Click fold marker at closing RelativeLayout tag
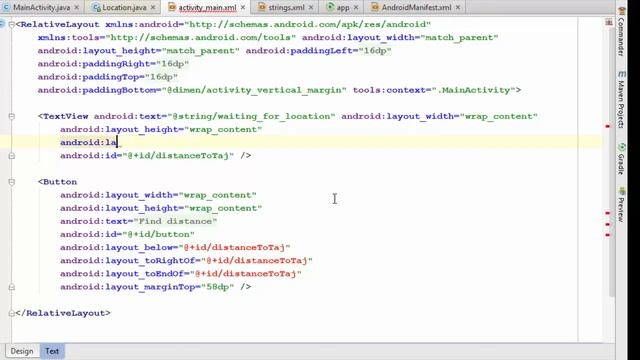 [11, 313]
